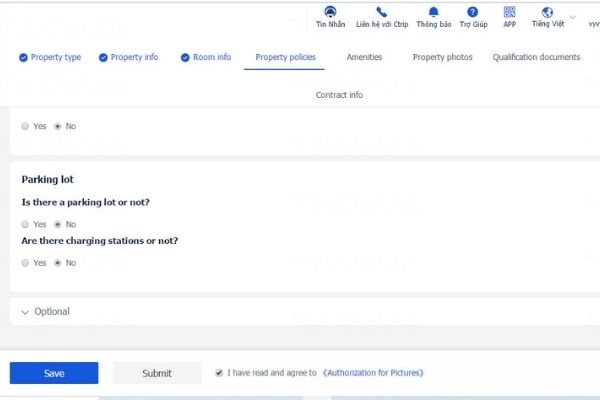Open the Contract info step

click(339, 95)
